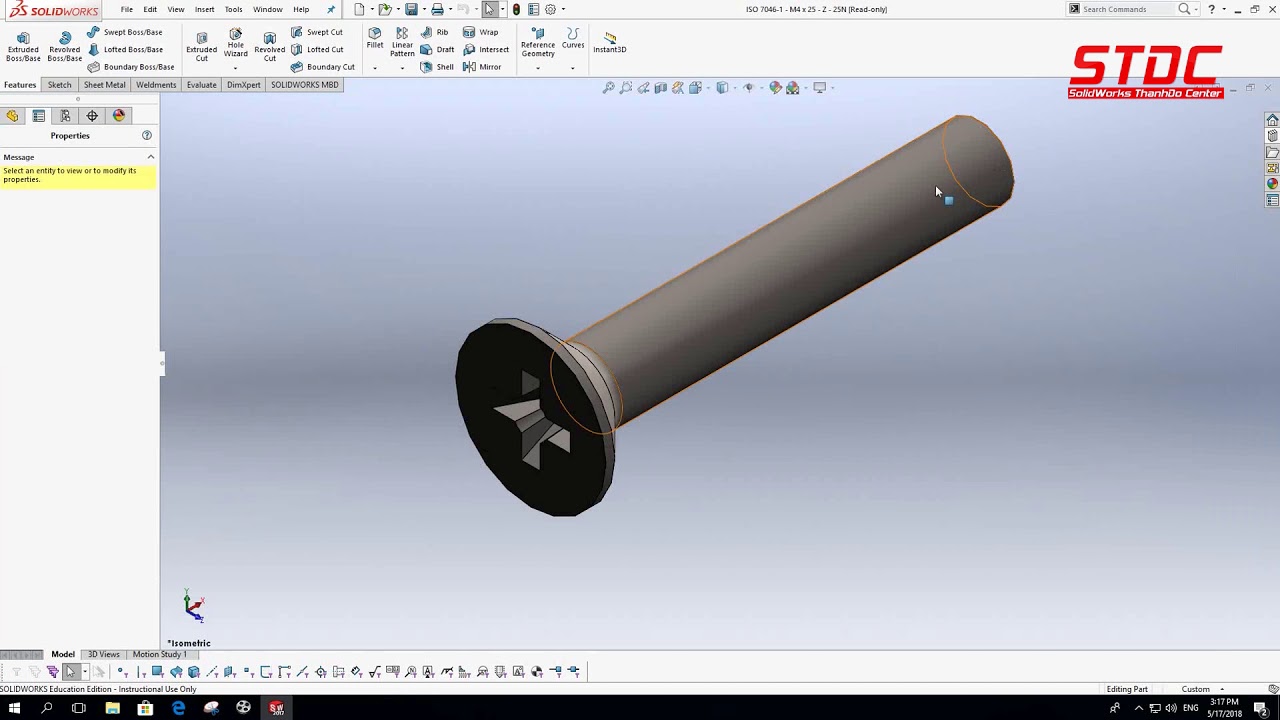The height and width of the screenshot is (720, 1280).
Task: Open the Section View tool
Action: (661, 88)
